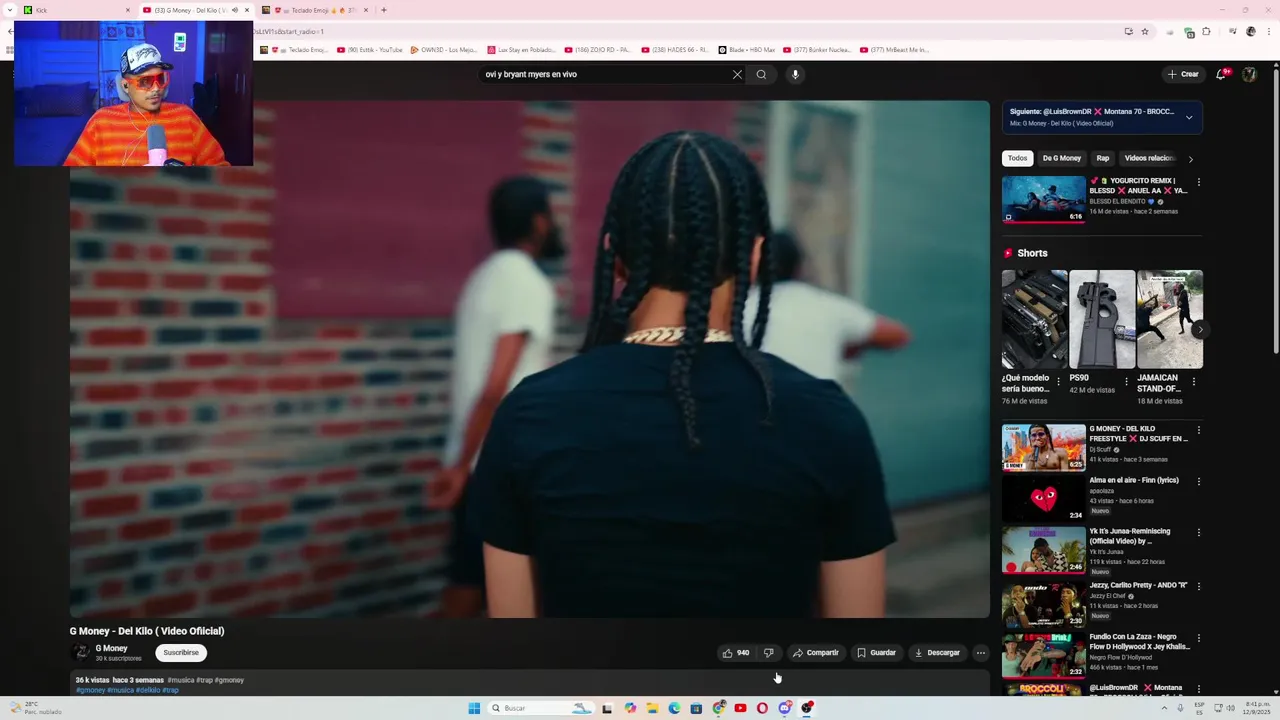The image size is (1280, 720).
Task: Open Discord from taskbar
Action: (785, 708)
